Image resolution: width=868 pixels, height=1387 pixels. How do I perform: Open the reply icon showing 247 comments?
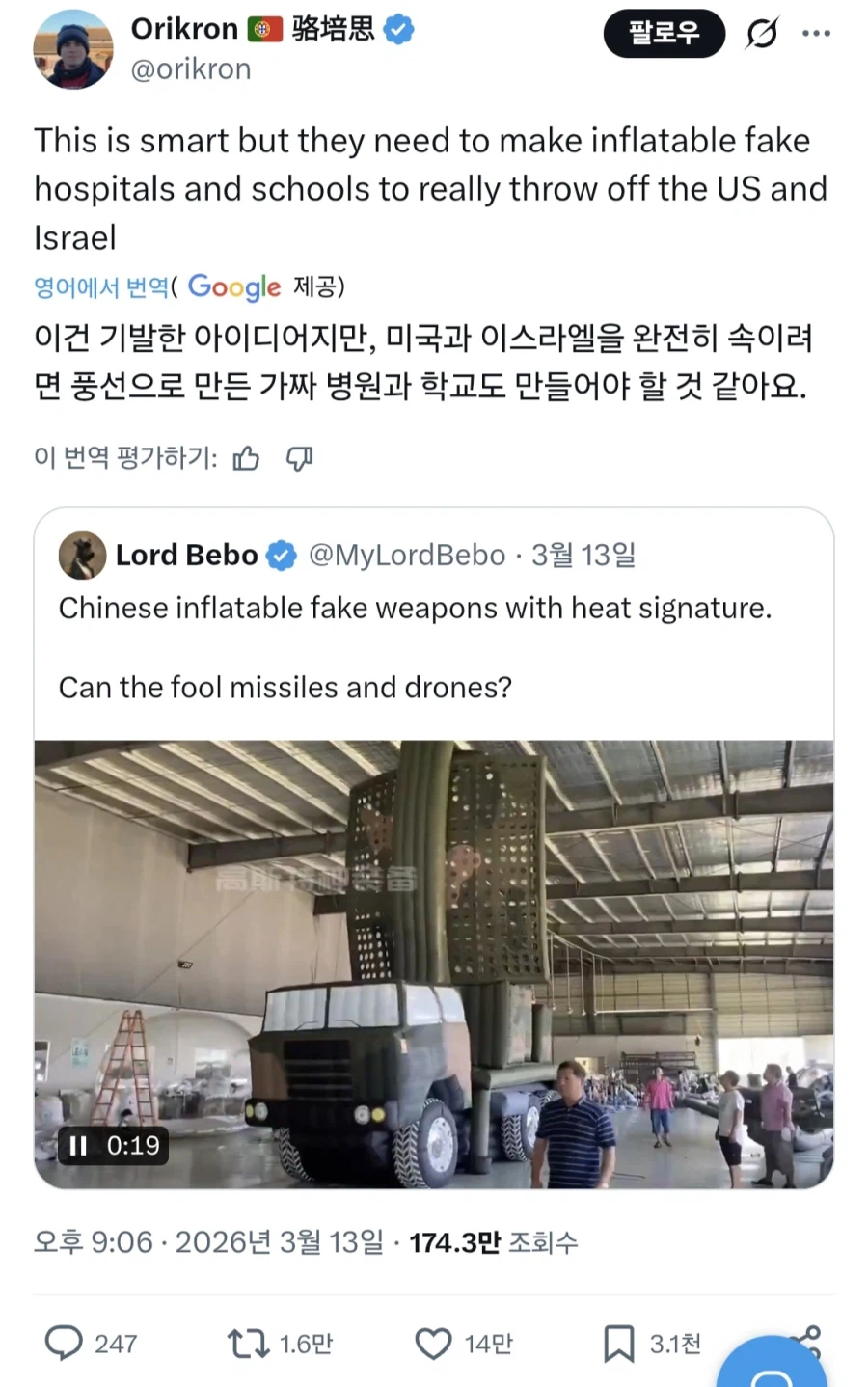[x=62, y=1342]
